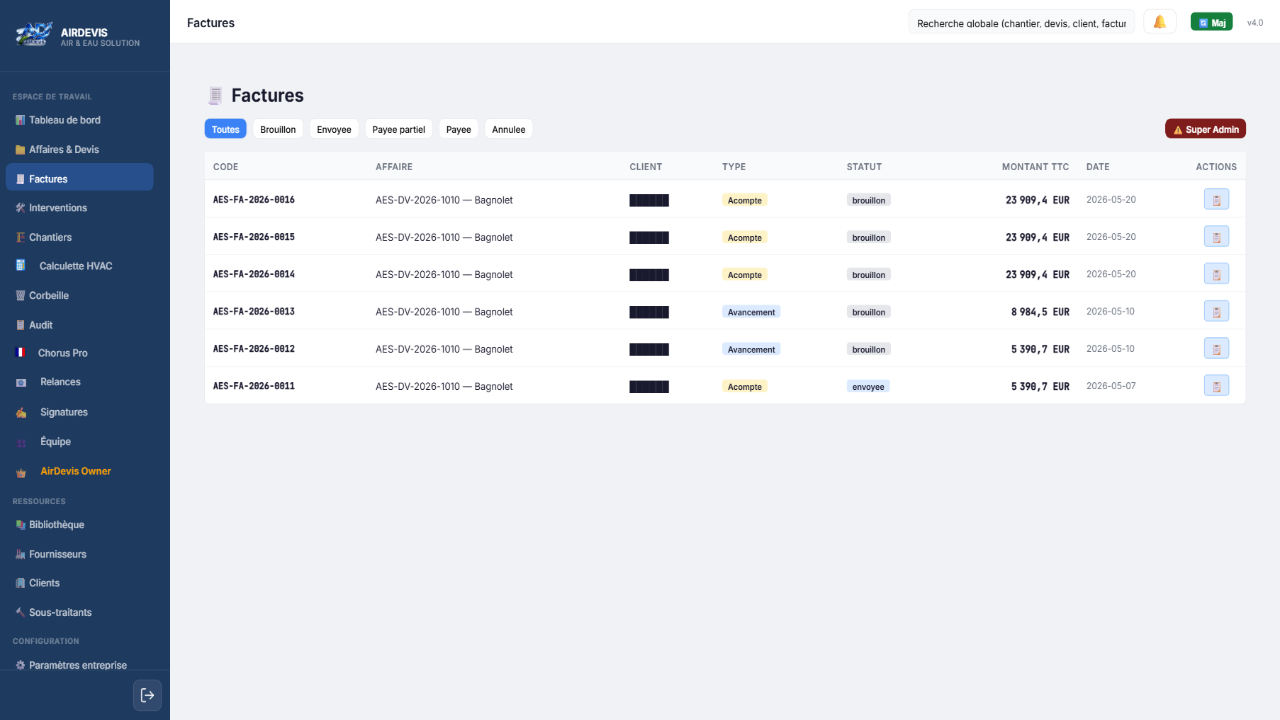This screenshot has width=1280, height=720.
Task: Click v4.0 version label
Action: [x=1255, y=22]
